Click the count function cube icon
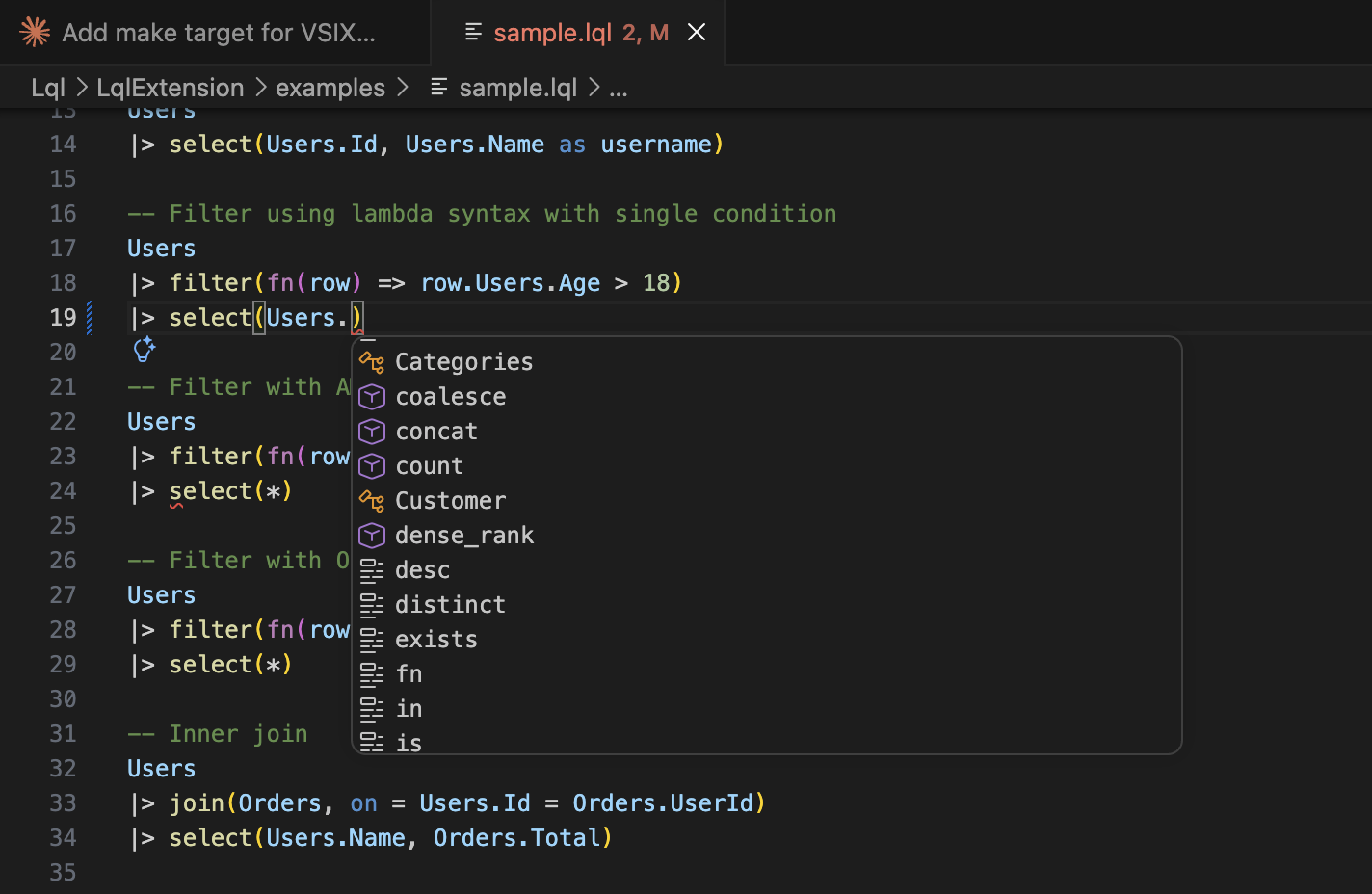 click(372, 466)
